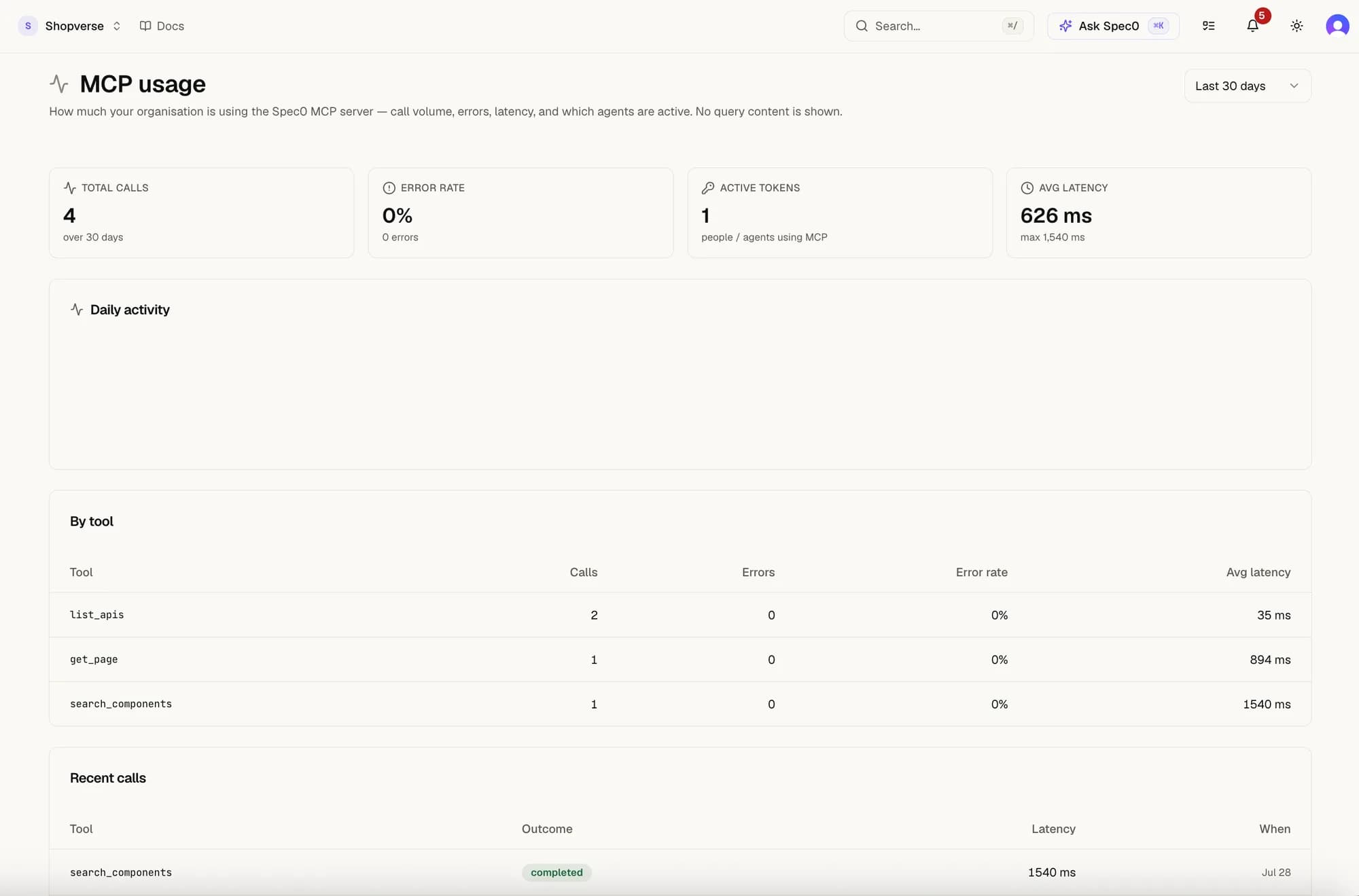Click the Avg latency column header
This screenshot has height=896, width=1359.
click(x=1258, y=572)
